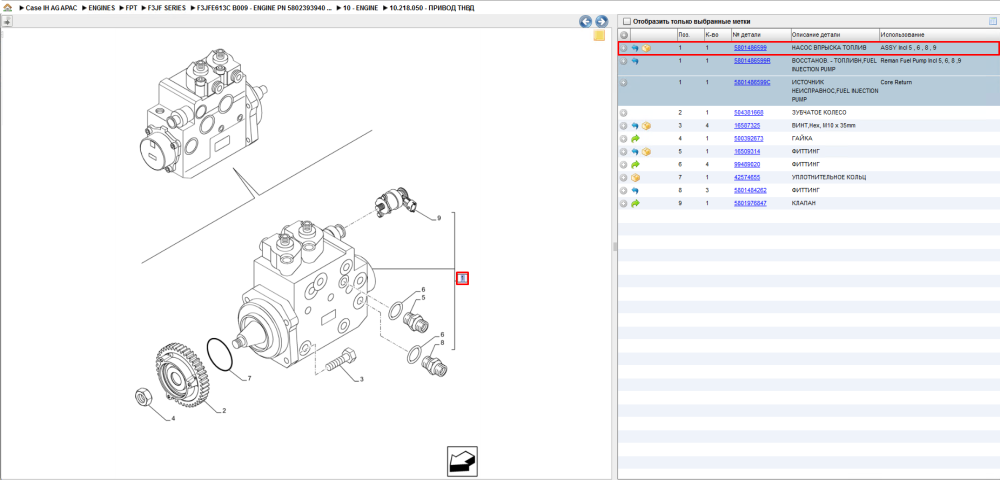The width and height of the screenshot is (1000, 480).
Task: Select 'Reman Fuel Pump Incl 5, 6, 8 ,9' text
Action: pos(921,61)
